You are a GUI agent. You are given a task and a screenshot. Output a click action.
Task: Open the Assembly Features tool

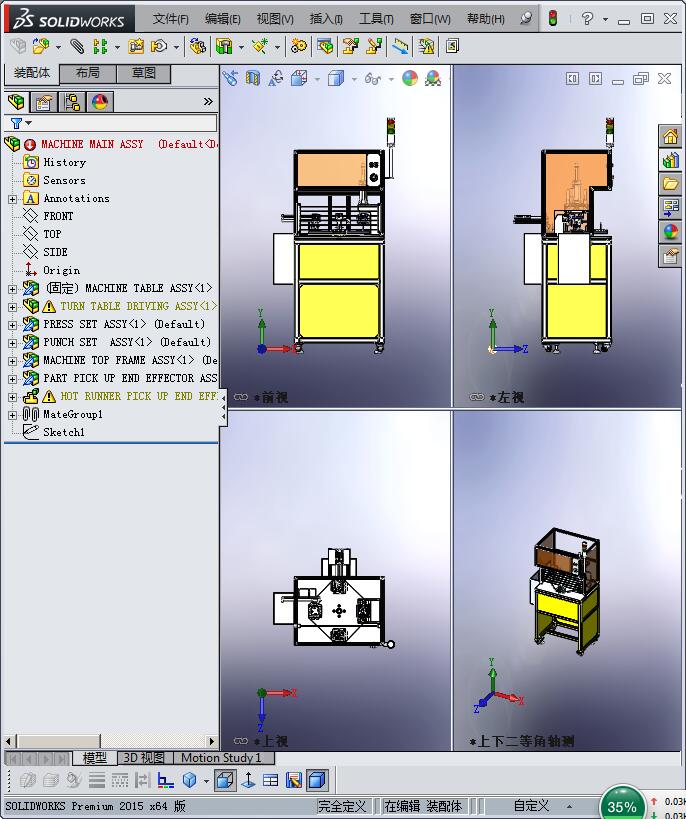coord(224,46)
